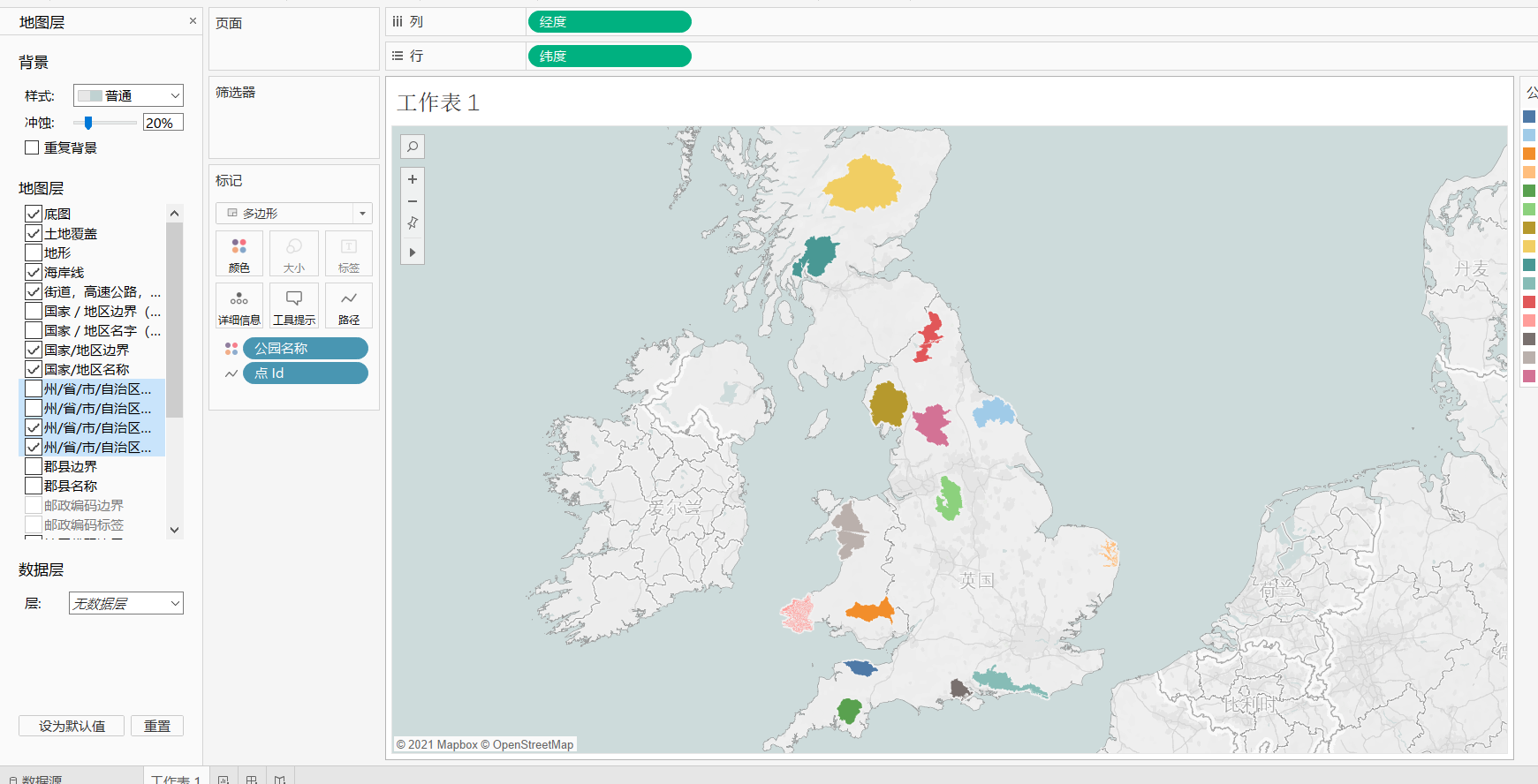The image size is (1538, 784).
Task: Enable the 郡县边界 layer
Action: tap(34, 466)
